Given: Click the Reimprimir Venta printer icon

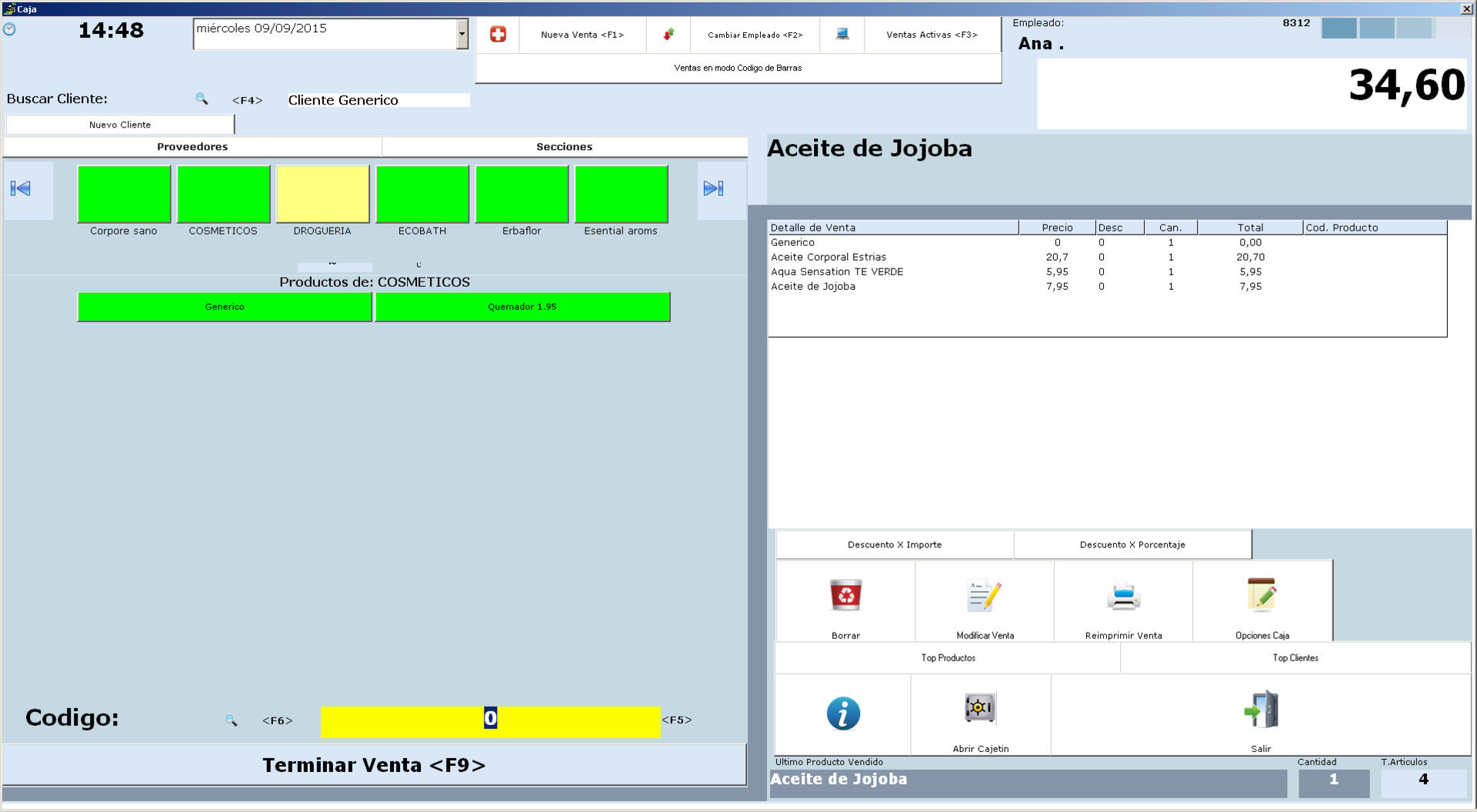Looking at the screenshot, I should click(x=1123, y=596).
